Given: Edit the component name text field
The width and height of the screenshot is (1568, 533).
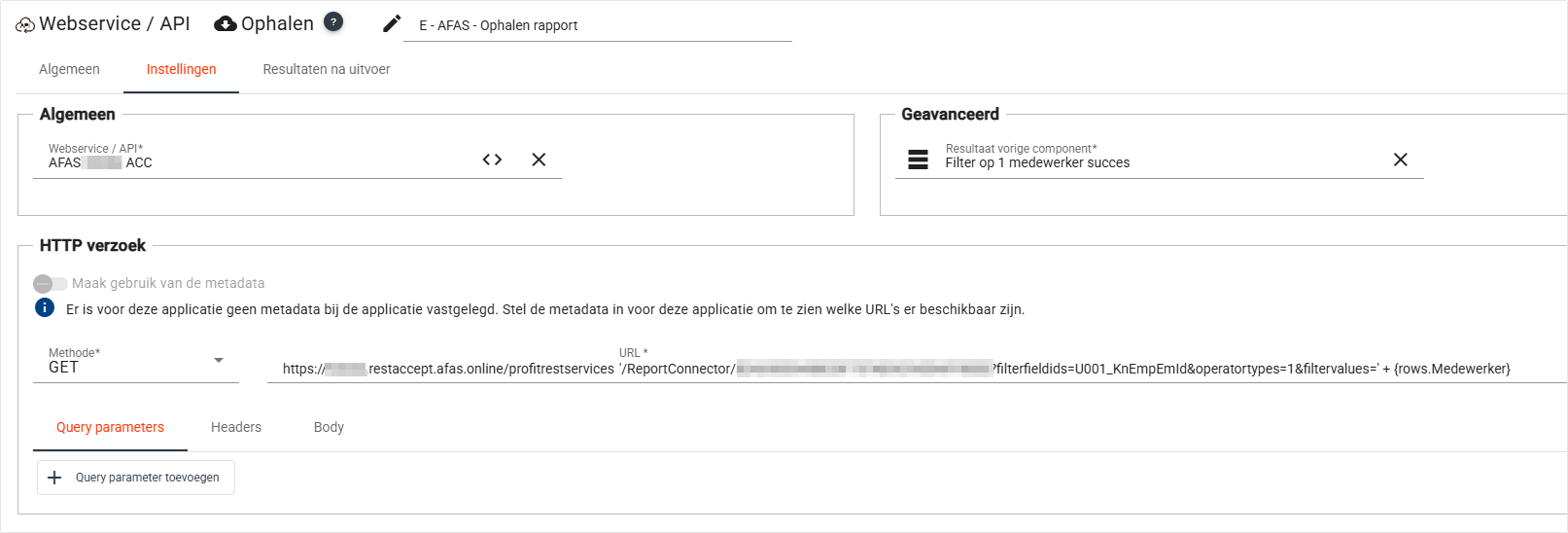Looking at the screenshot, I should point(597,25).
